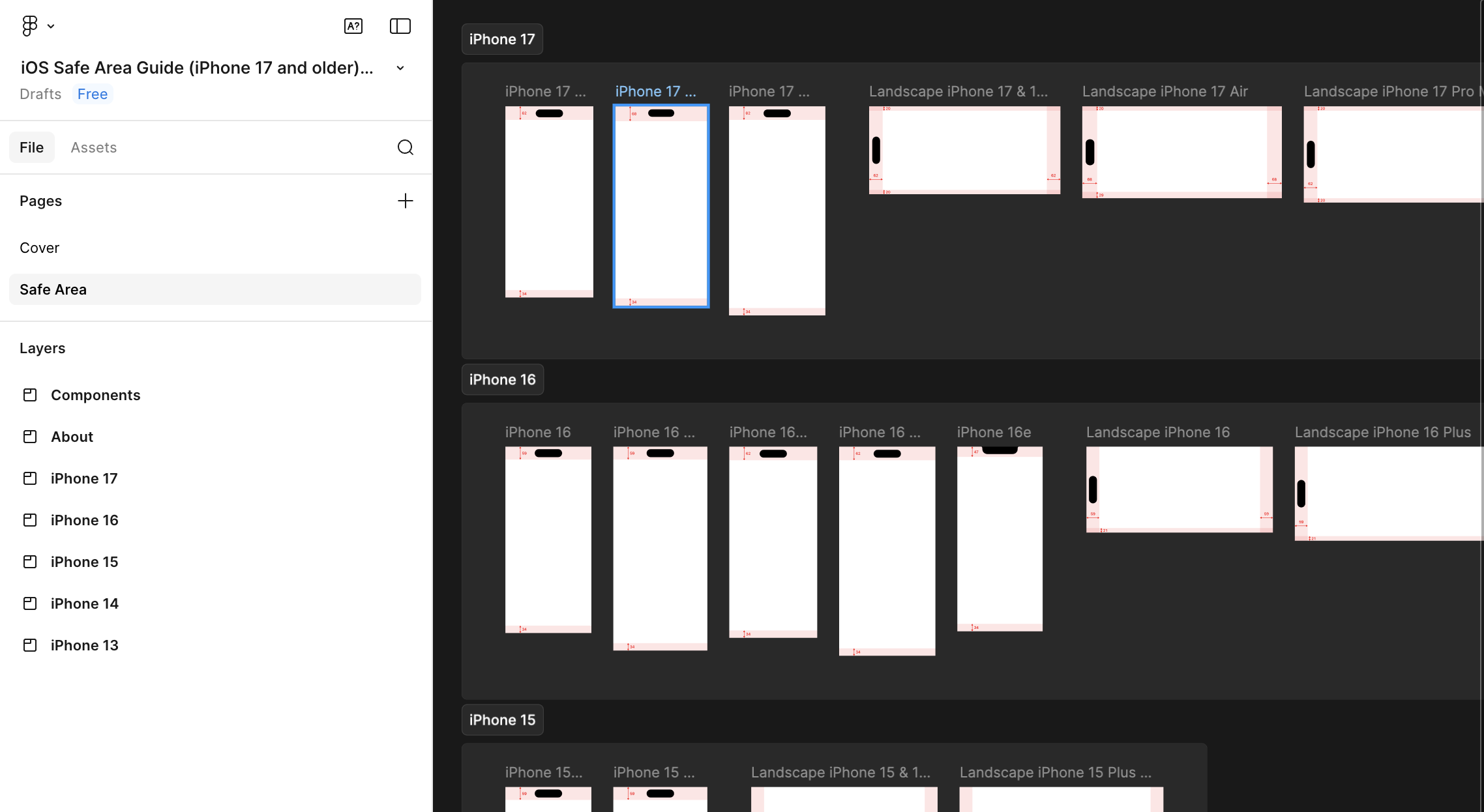This screenshot has width=1484, height=812.
Task: Select the iPhone 16 layer
Action: [84, 520]
